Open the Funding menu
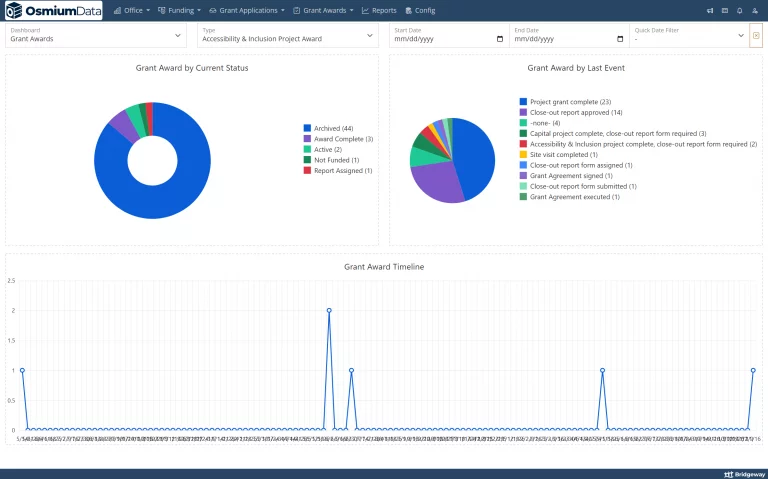Viewport: 768px width, 479px height. 179,10
